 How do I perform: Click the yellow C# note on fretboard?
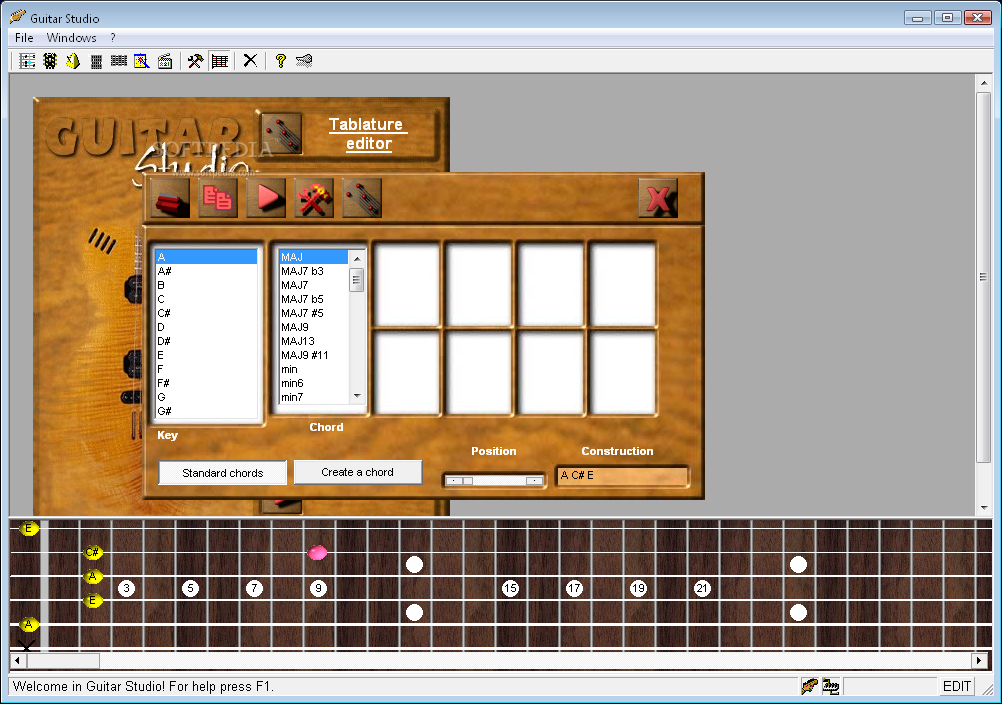click(93, 553)
